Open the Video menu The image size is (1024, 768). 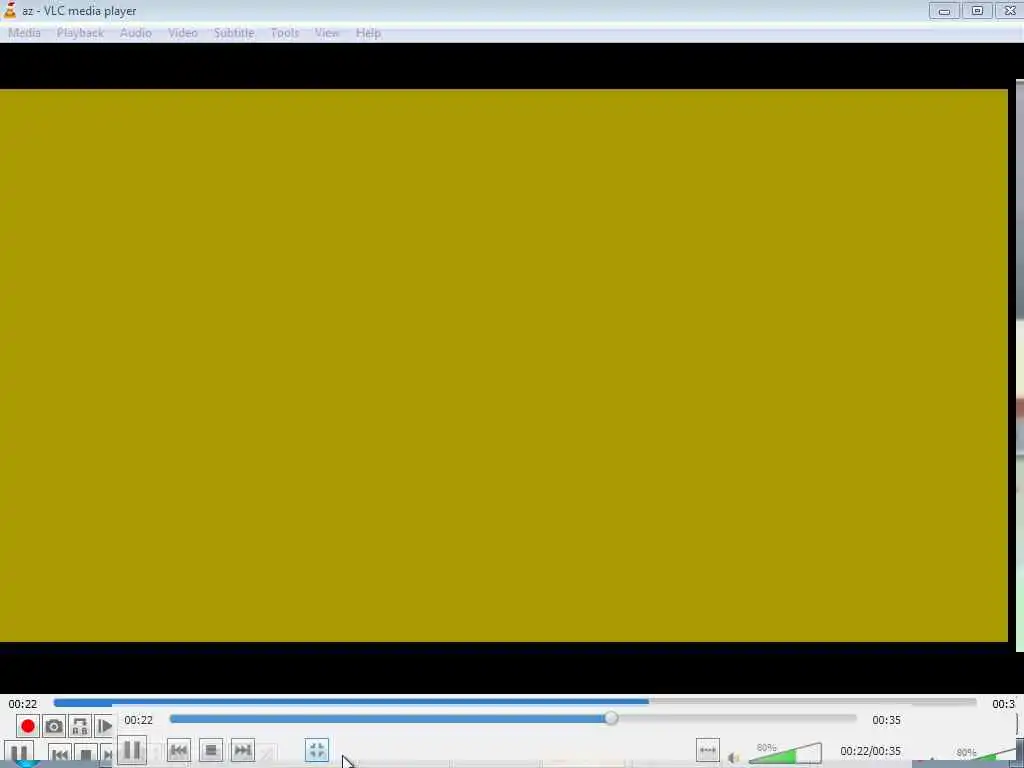(183, 33)
